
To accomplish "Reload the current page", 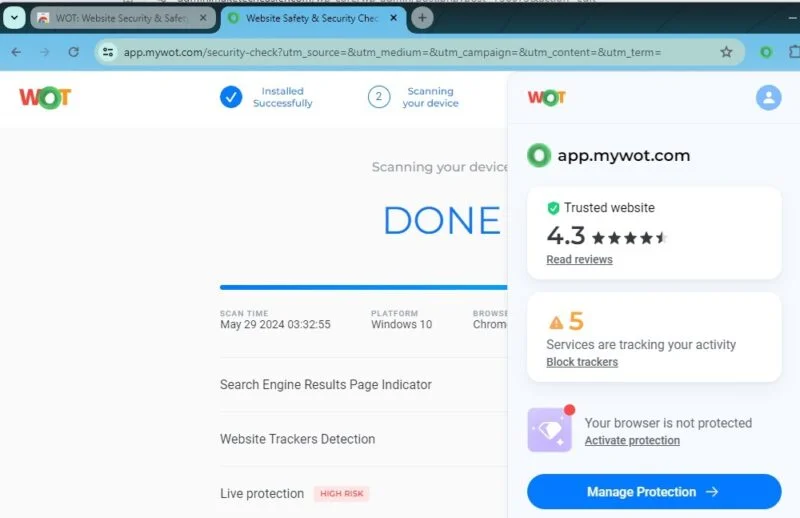I will click(x=73, y=52).
